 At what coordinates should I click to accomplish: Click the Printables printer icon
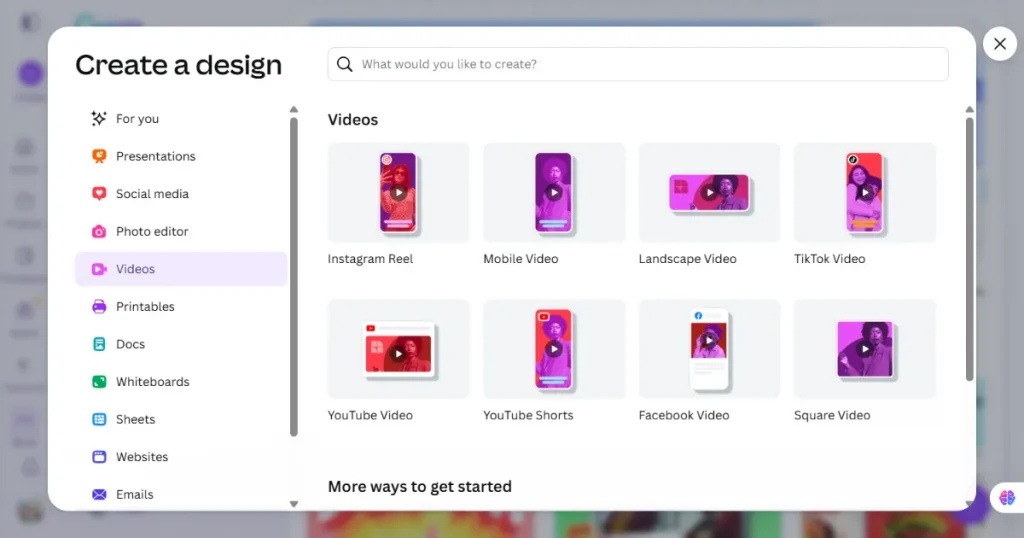[x=99, y=306]
